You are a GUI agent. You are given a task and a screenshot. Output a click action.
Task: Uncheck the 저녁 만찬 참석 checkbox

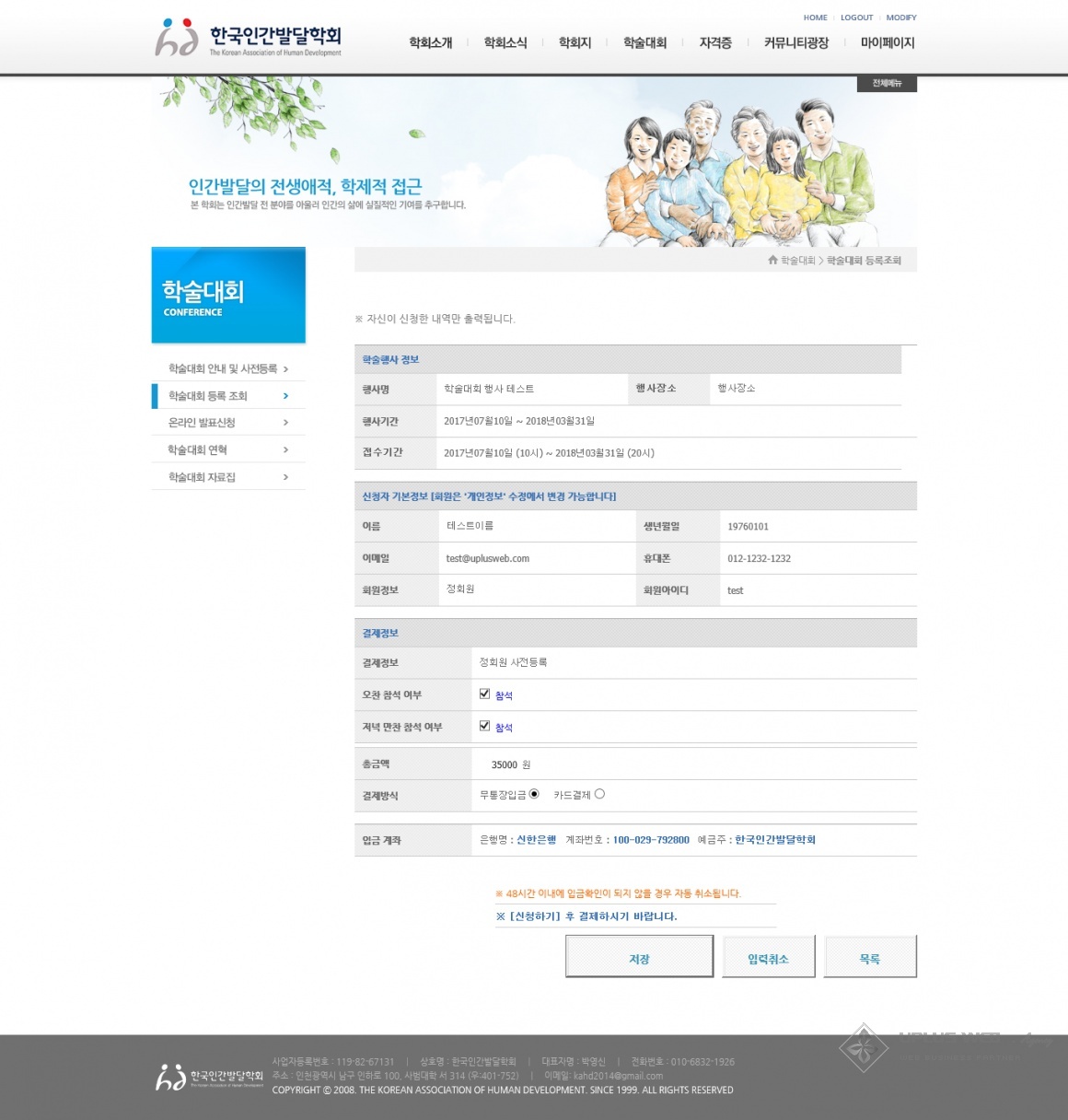pyautogui.click(x=484, y=726)
